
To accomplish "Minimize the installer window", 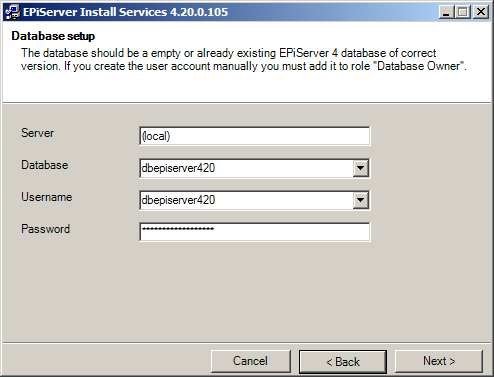I will point(447,12).
